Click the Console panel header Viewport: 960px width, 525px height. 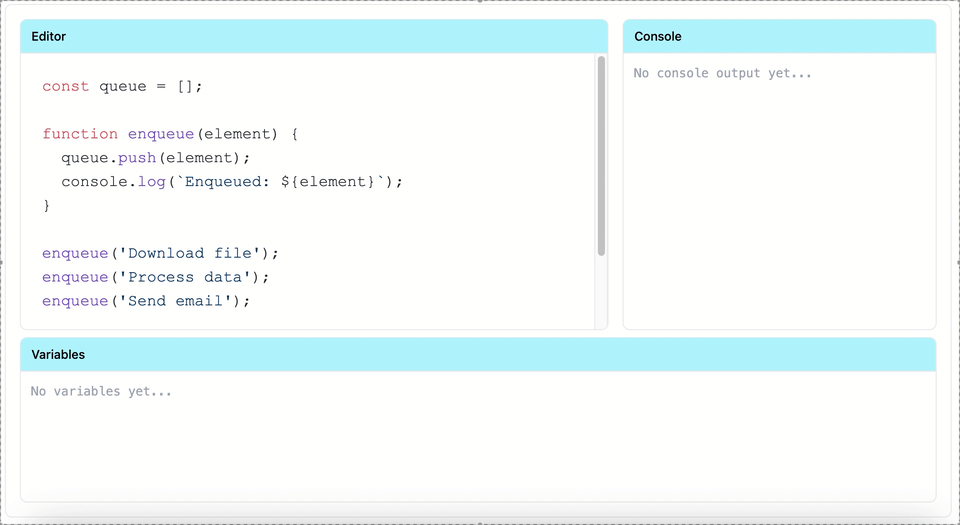(779, 36)
